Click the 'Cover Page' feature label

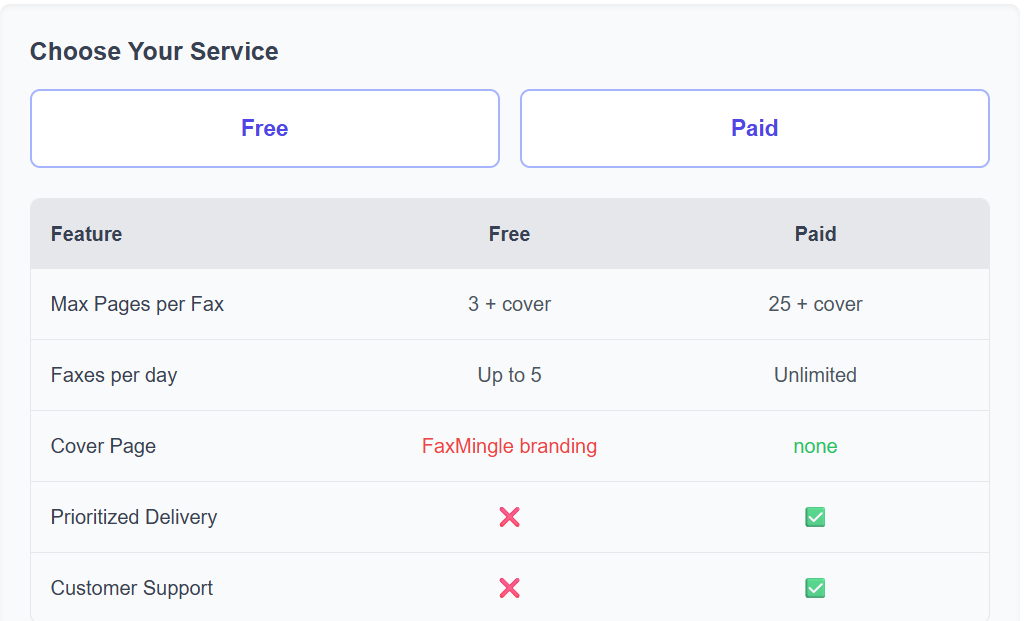click(x=103, y=446)
